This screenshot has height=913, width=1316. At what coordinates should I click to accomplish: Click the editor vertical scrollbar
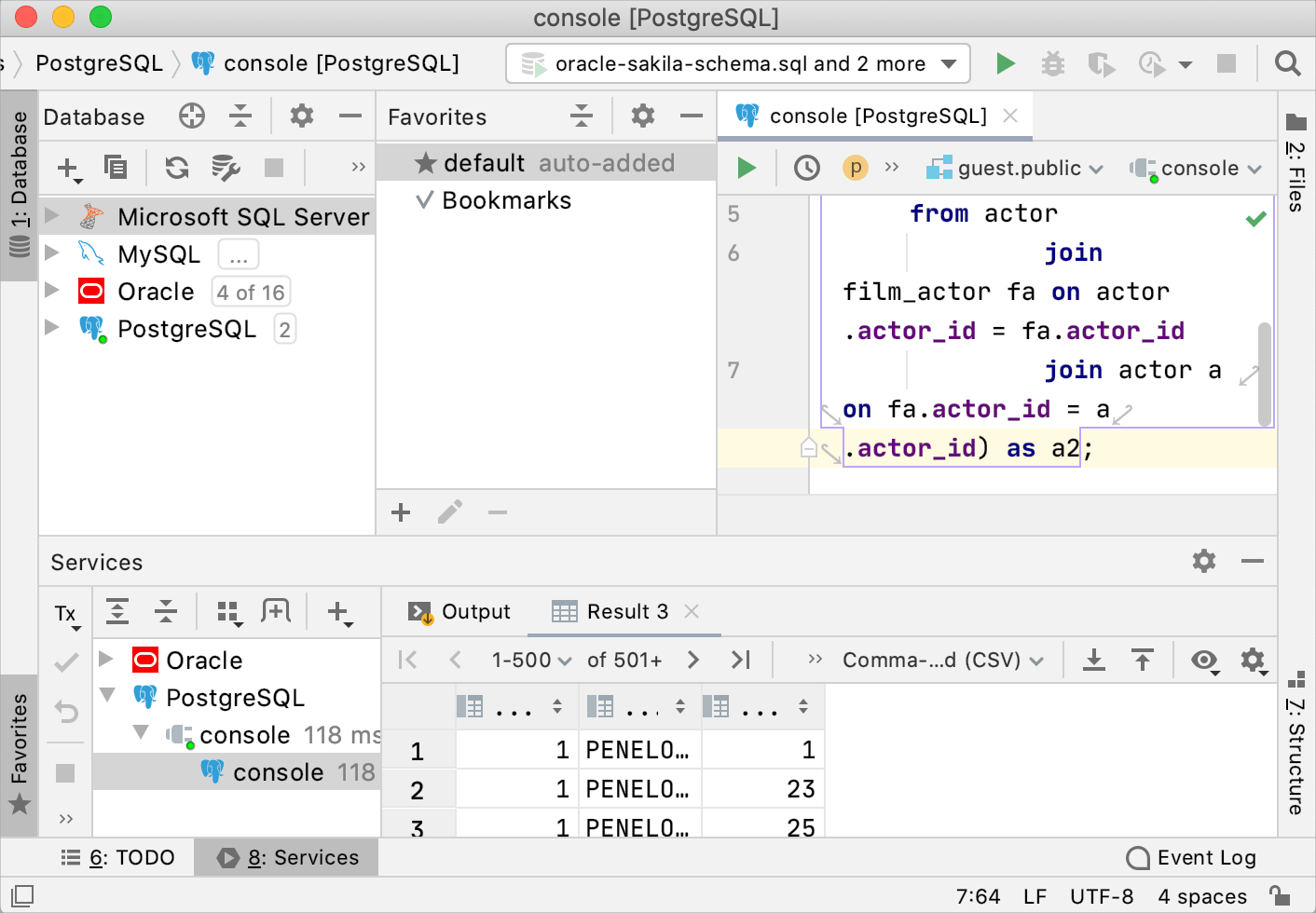1264,373
